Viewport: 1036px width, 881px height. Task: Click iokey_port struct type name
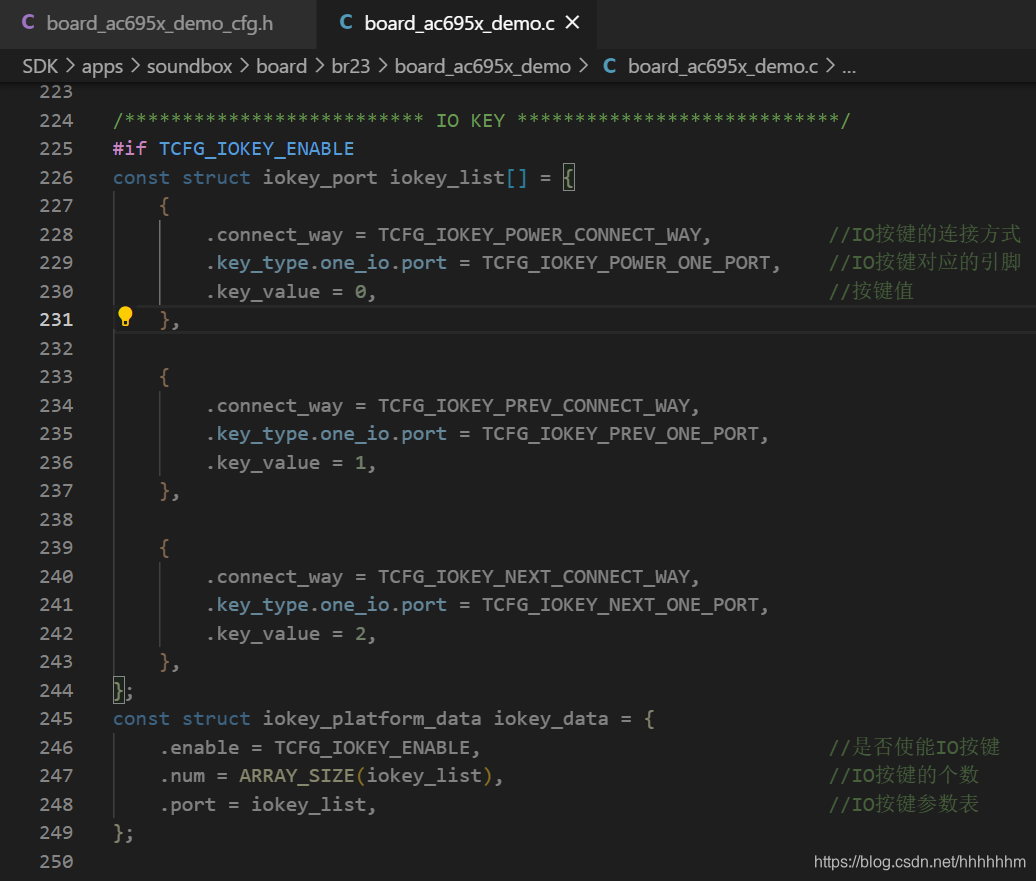point(320,178)
